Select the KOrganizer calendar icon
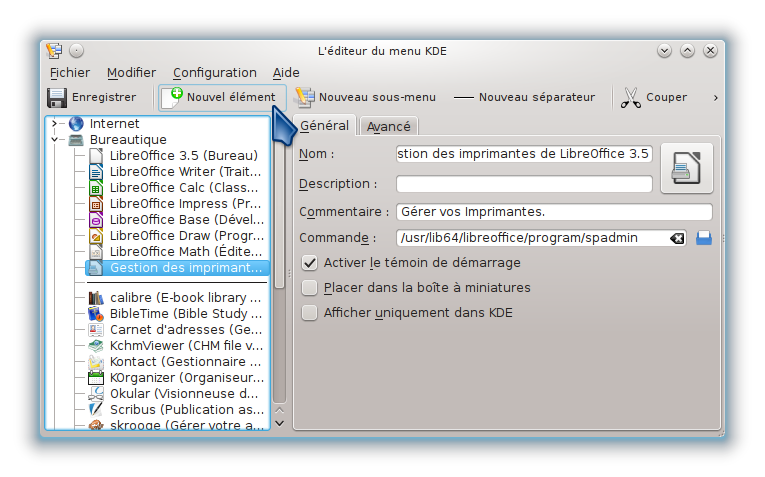This screenshot has width=765, height=477. 96,378
